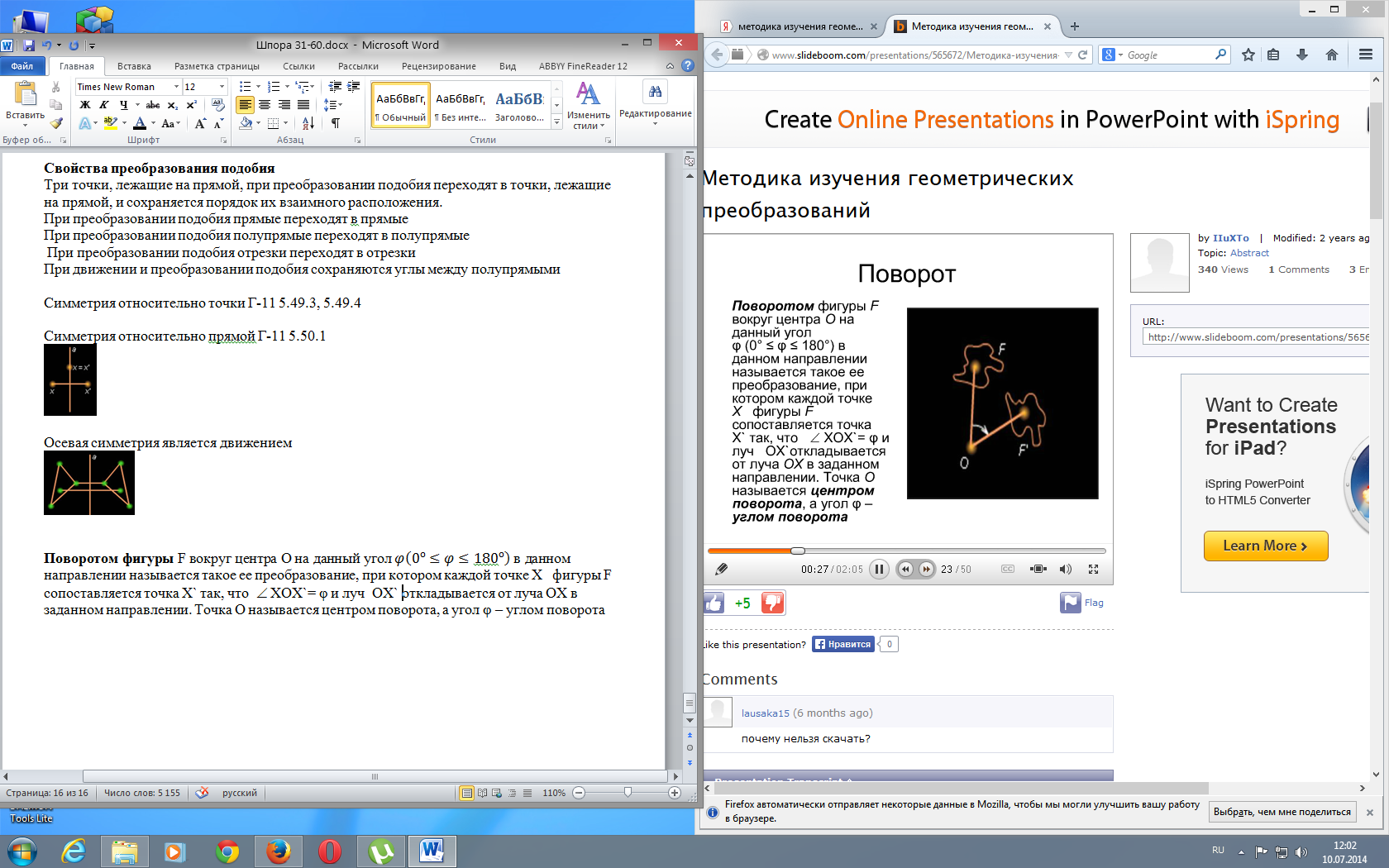Justify paragraph text in Word

pyautogui.click(x=304, y=105)
